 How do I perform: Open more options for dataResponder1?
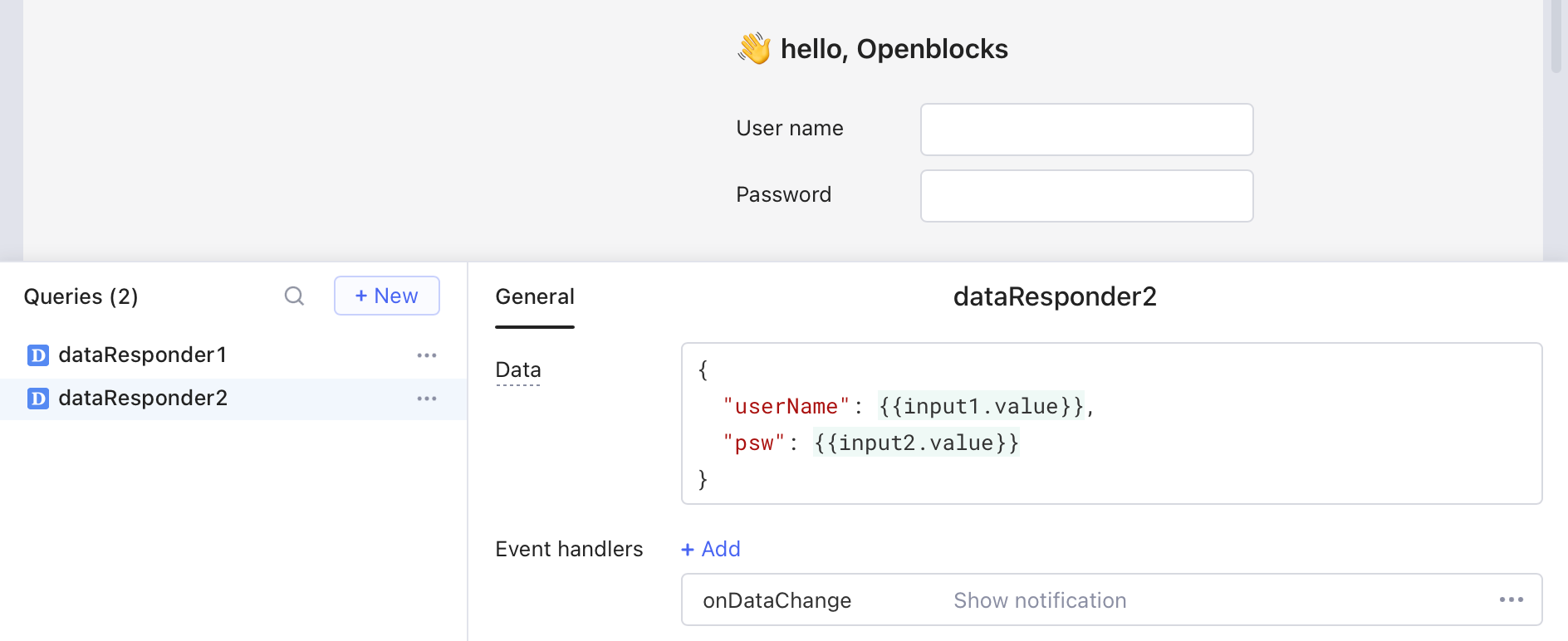(427, 355)
